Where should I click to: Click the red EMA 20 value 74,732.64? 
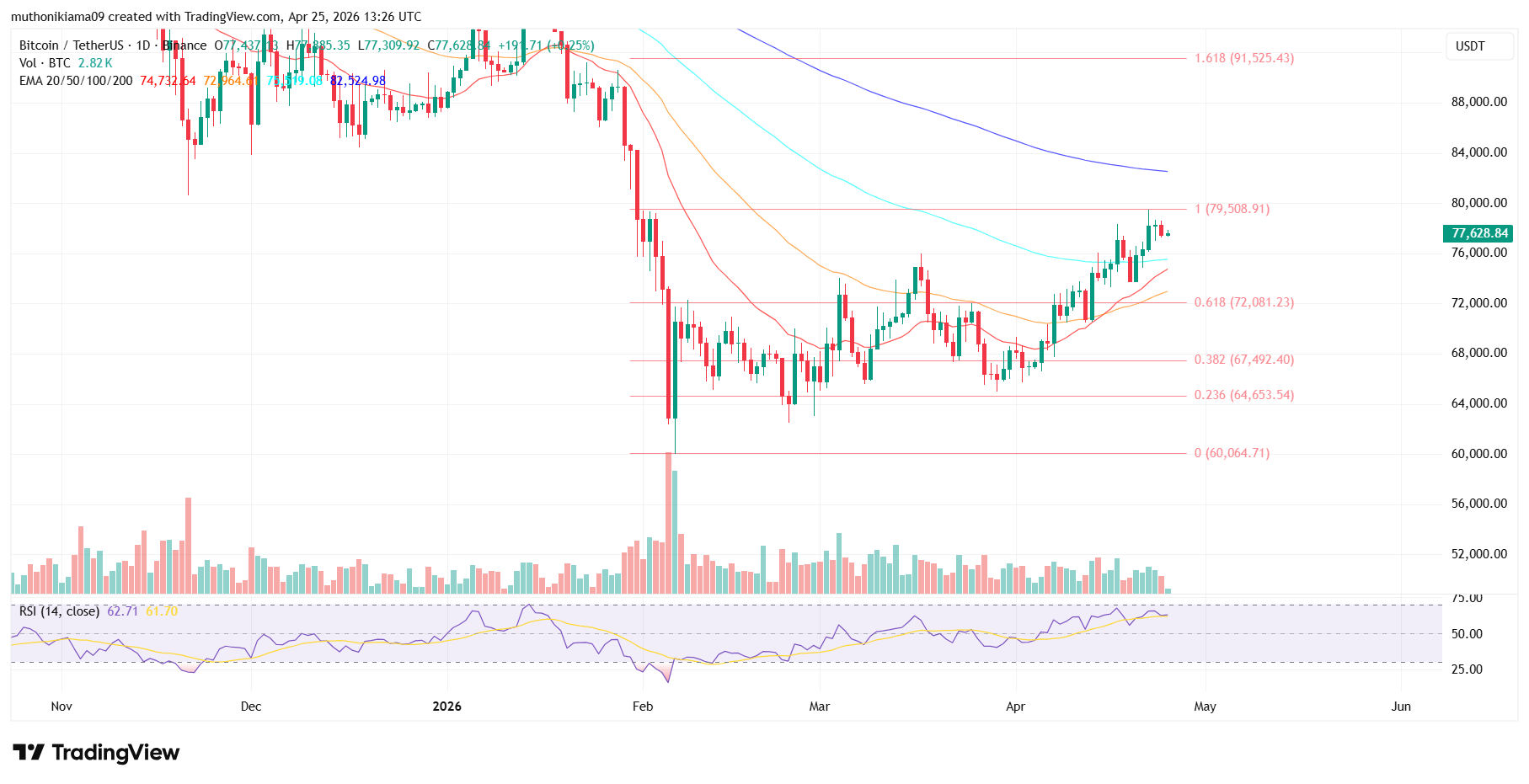168,81
